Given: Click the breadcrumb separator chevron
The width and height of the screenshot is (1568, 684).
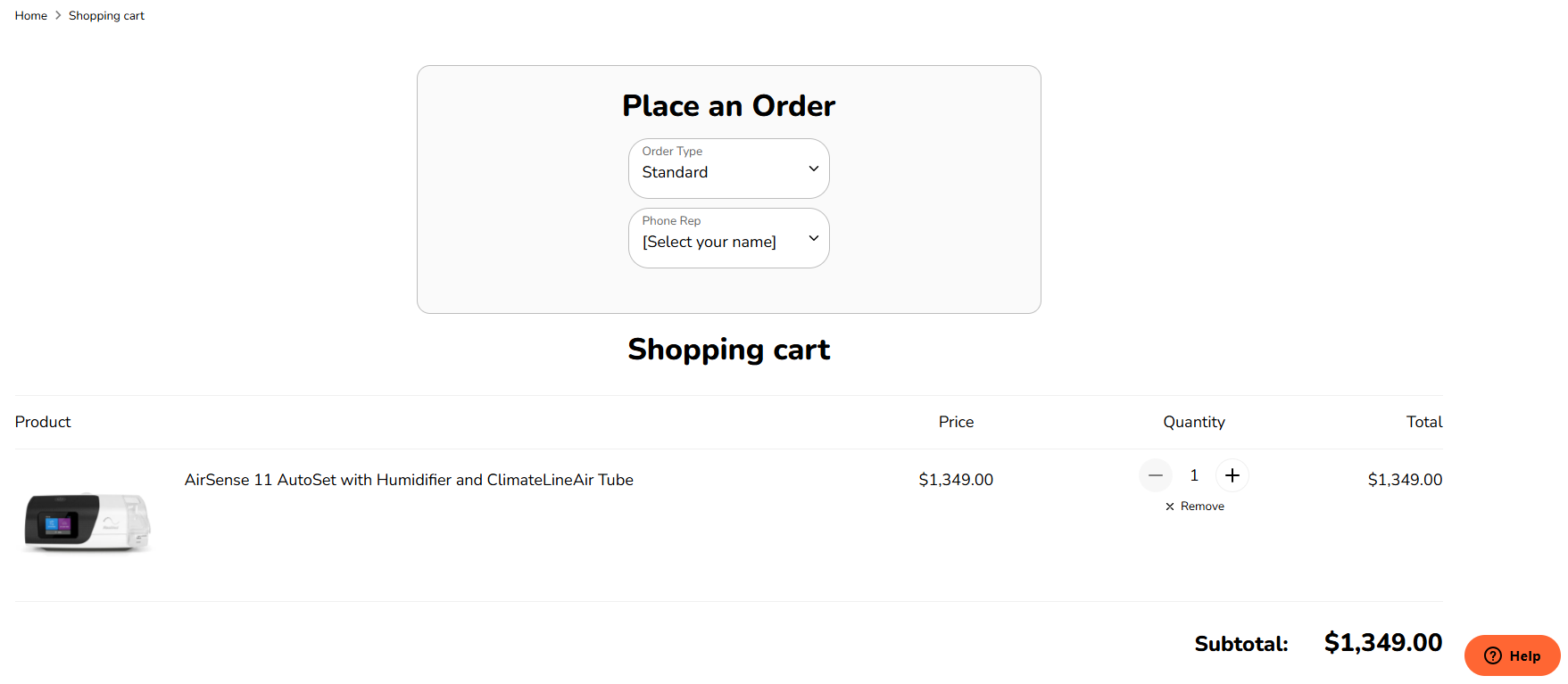Looking at the screenshot, I should click(56, 15).
